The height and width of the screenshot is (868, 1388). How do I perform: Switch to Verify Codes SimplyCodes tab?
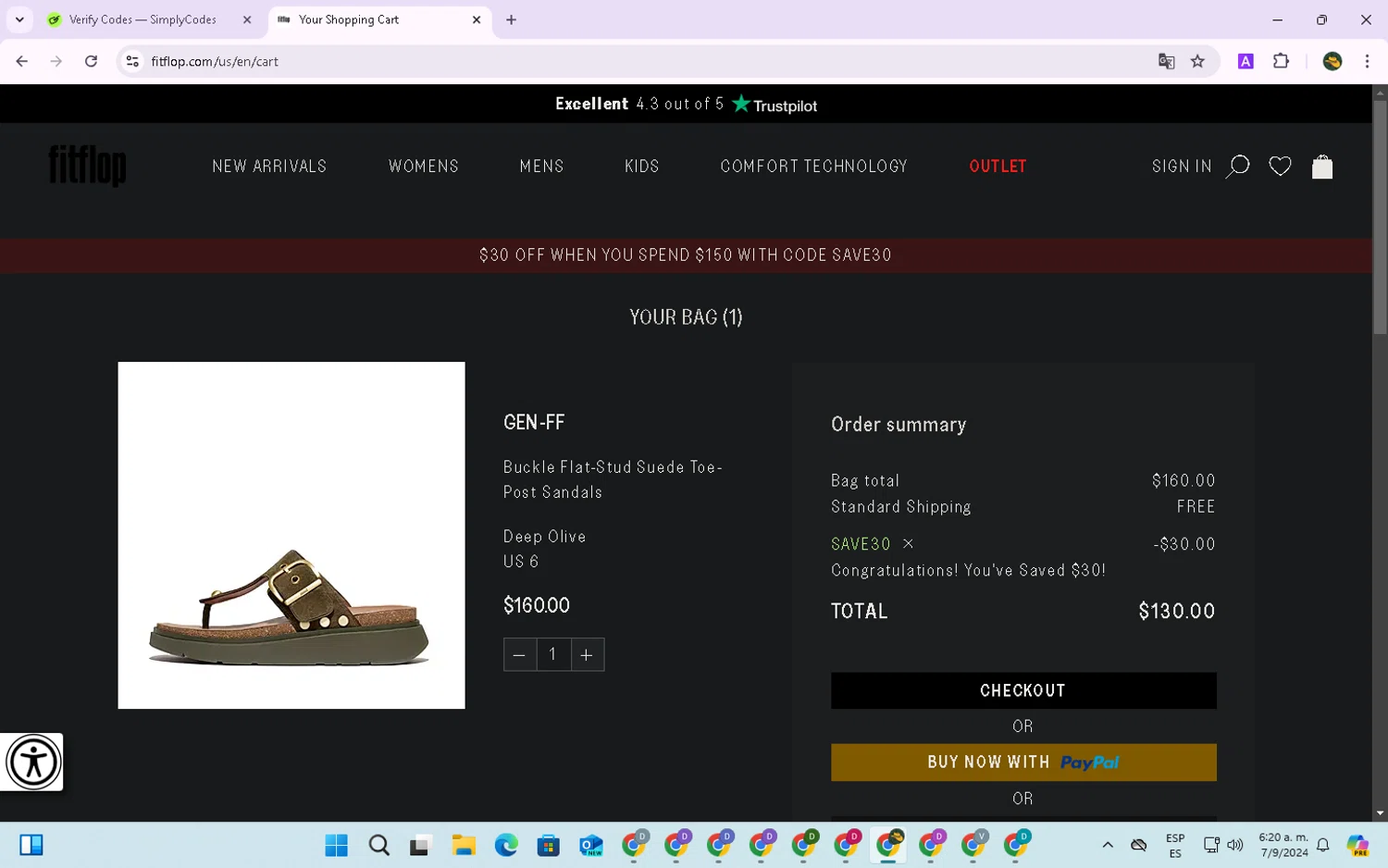[143, 19]
